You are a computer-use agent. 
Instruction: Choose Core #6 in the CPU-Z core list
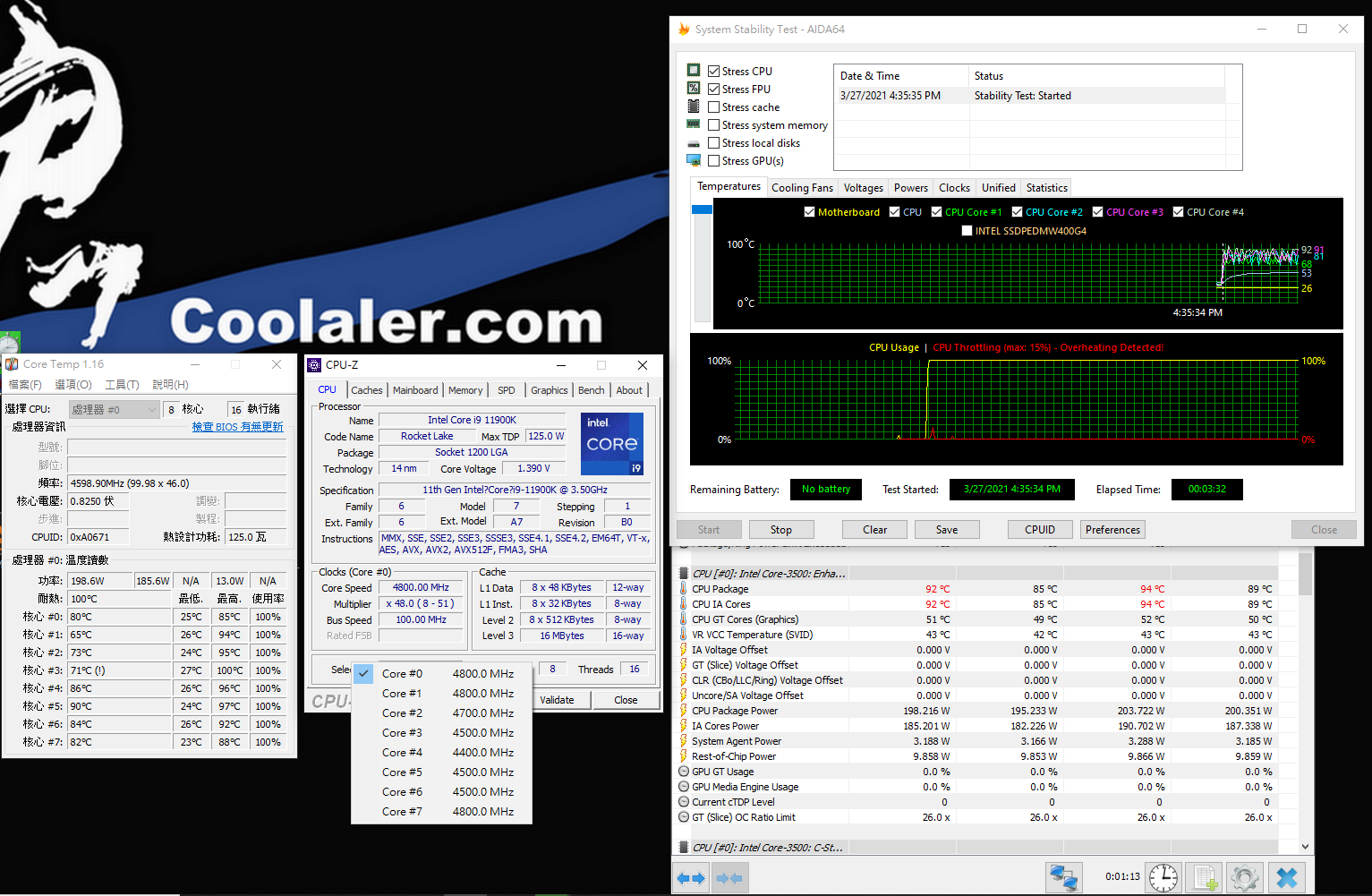coord(442,791)
